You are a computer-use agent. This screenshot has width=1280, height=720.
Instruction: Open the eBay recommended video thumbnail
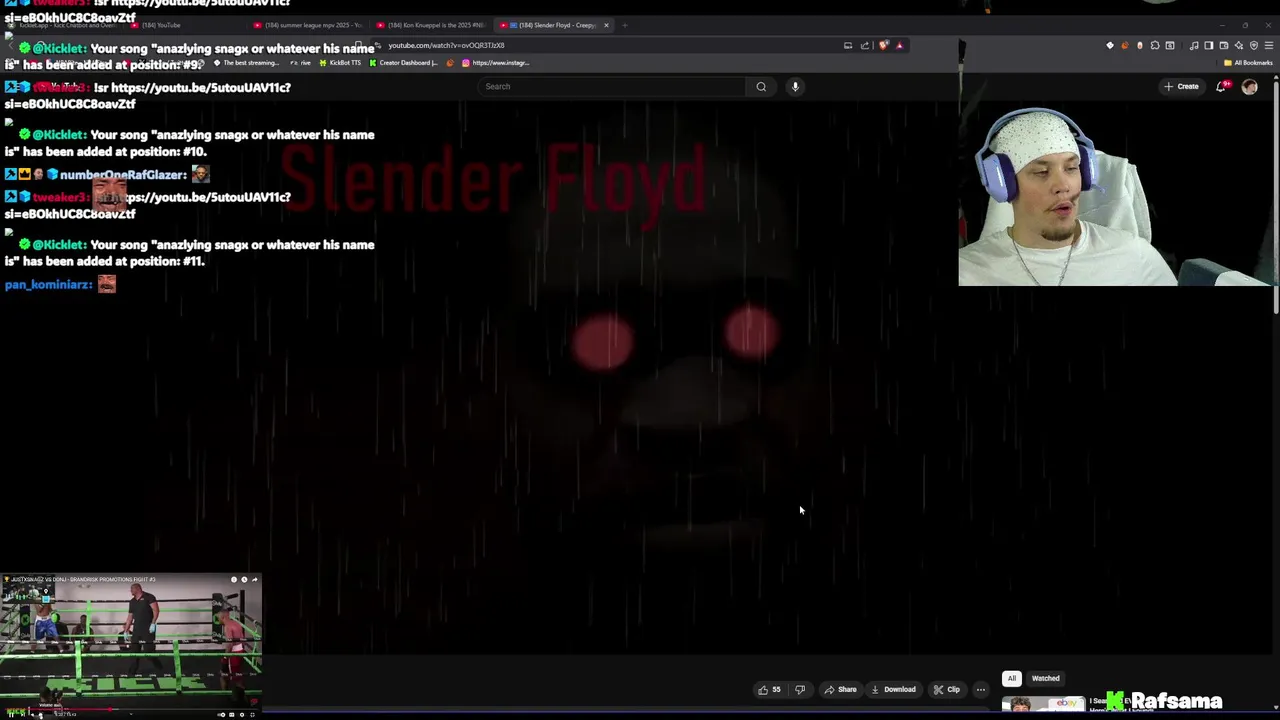click(x=1043, y=705)
